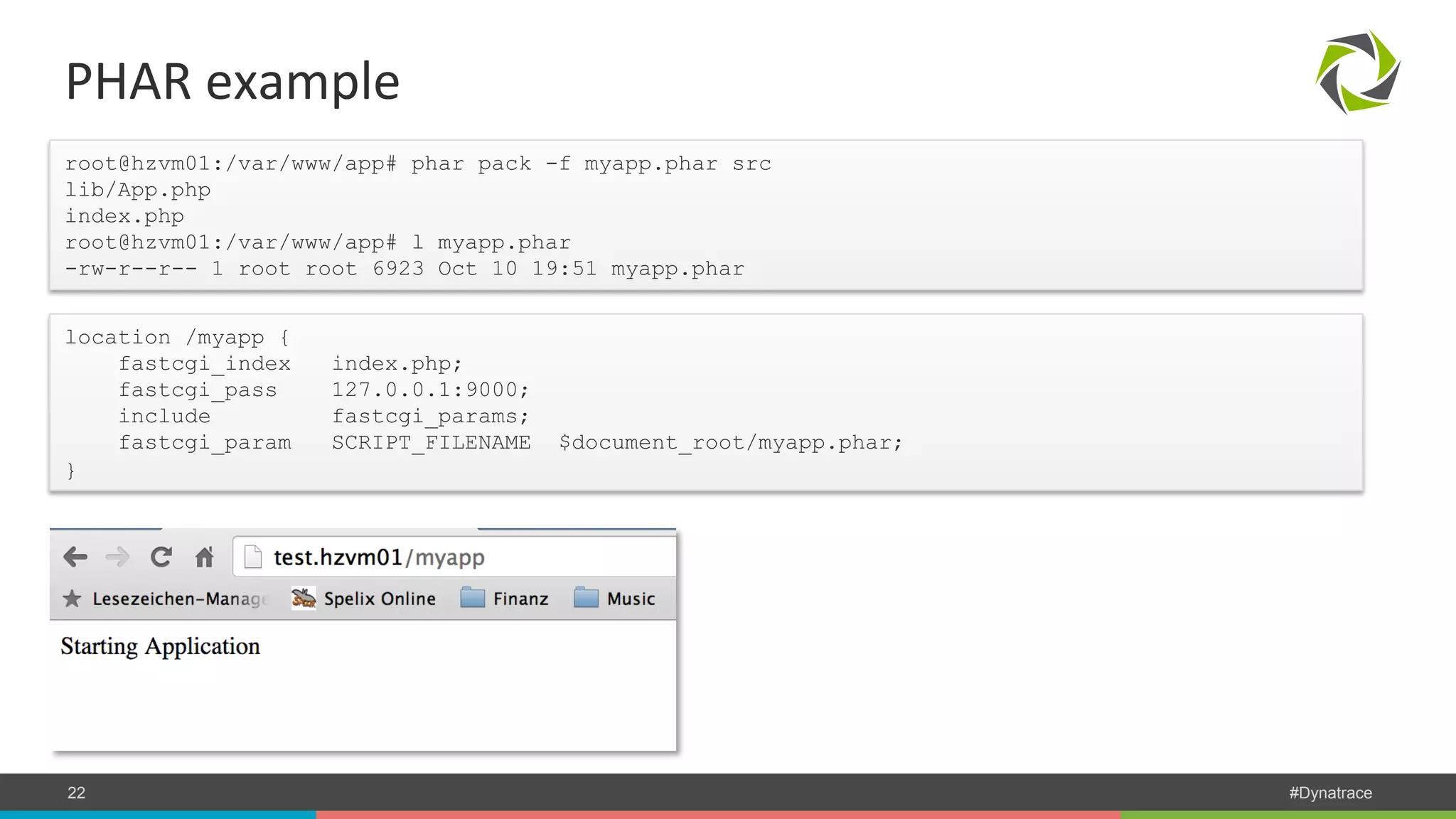This screenshot has height=819, width=1456.
Task: Click the "fastcgi_index" directive
Action: coord(205,364)
